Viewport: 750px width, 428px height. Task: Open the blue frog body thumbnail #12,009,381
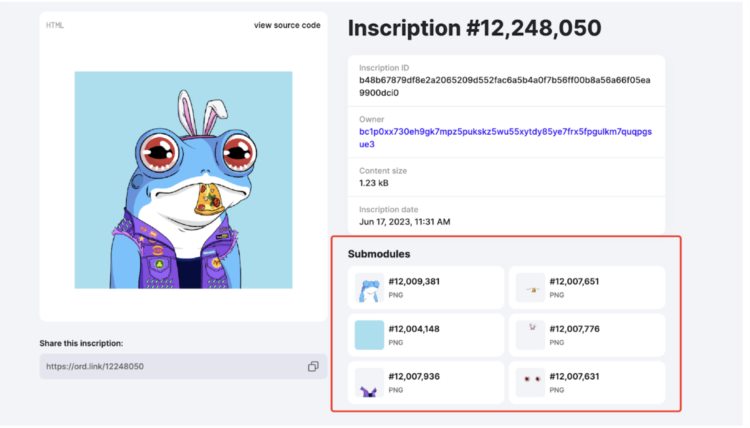(x=370, y=289)
